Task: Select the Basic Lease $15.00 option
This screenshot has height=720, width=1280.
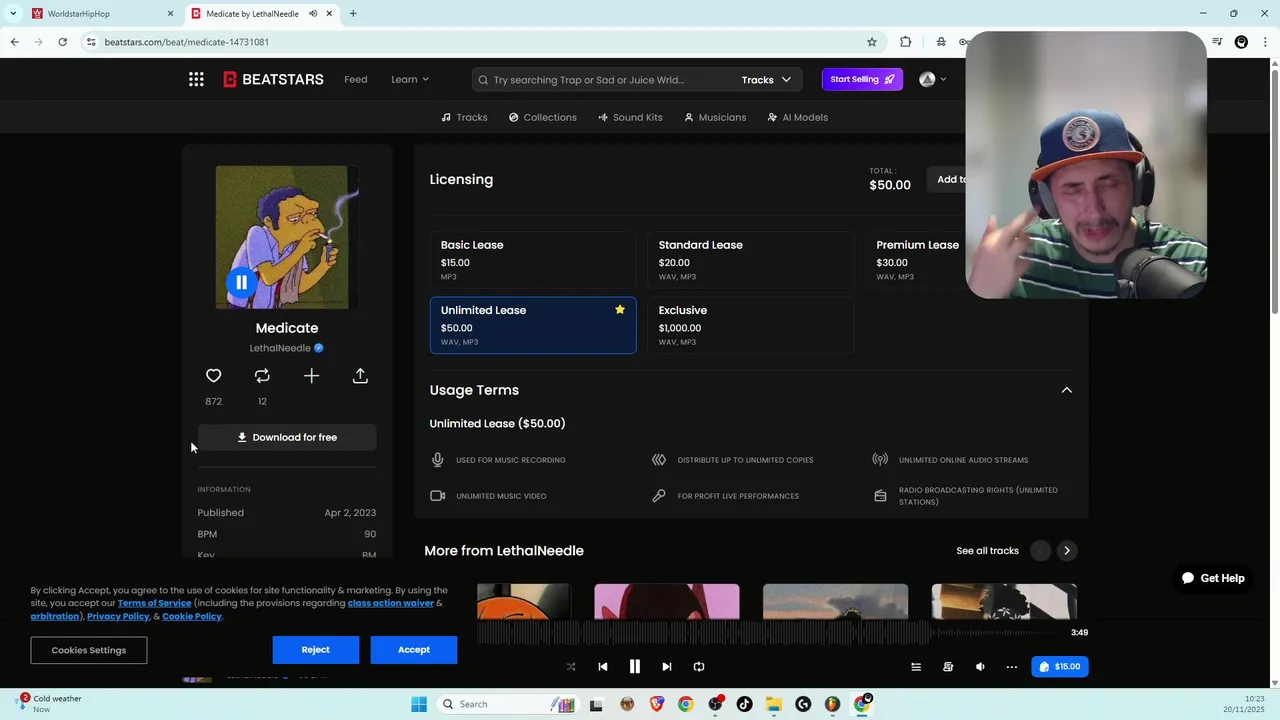Action: point(532,260)
